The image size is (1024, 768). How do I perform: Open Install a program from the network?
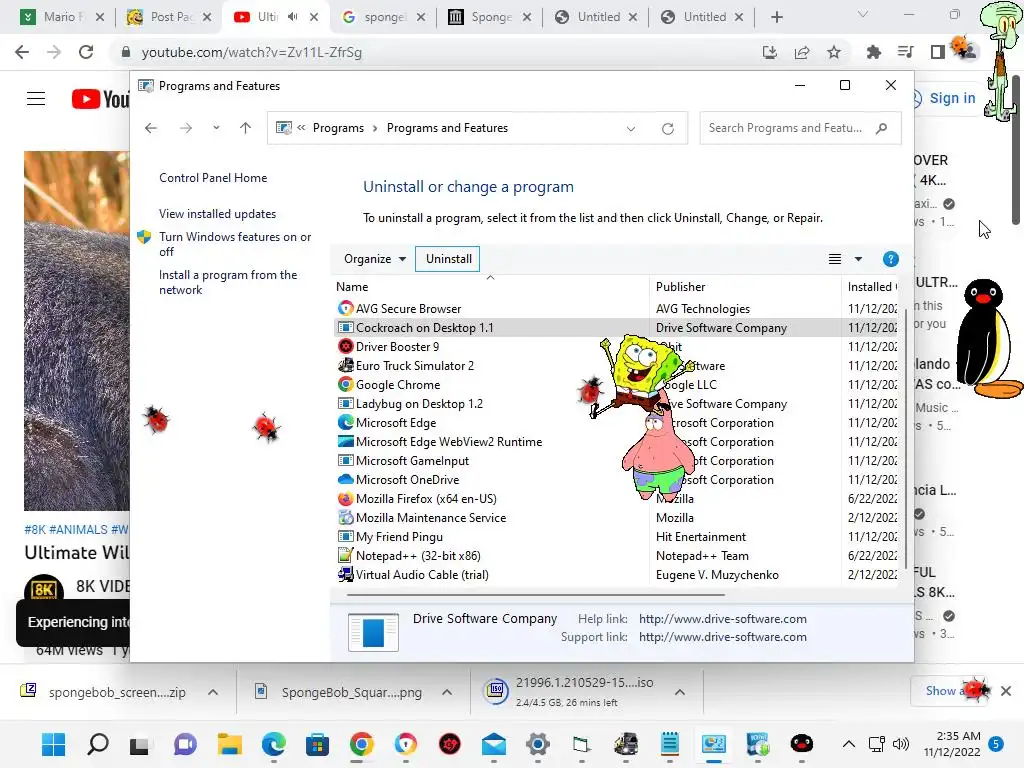coord(228,282)
